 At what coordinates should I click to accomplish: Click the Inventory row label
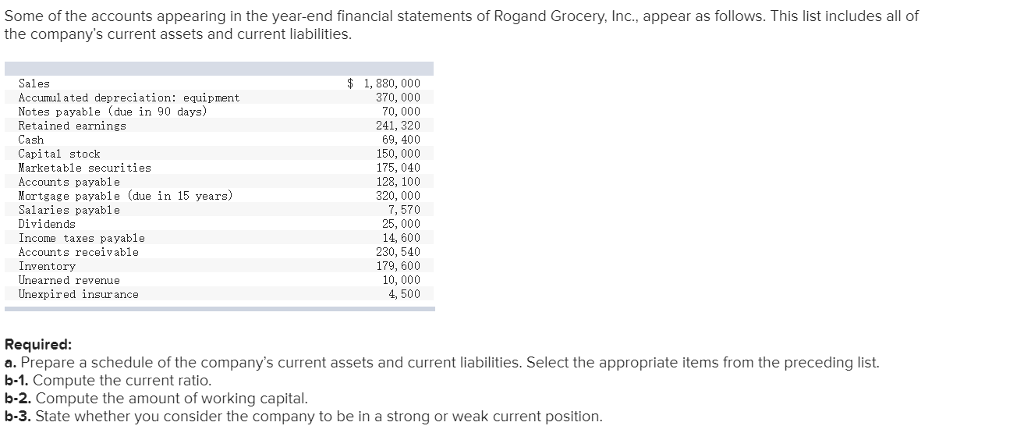(x=47, y=266)
